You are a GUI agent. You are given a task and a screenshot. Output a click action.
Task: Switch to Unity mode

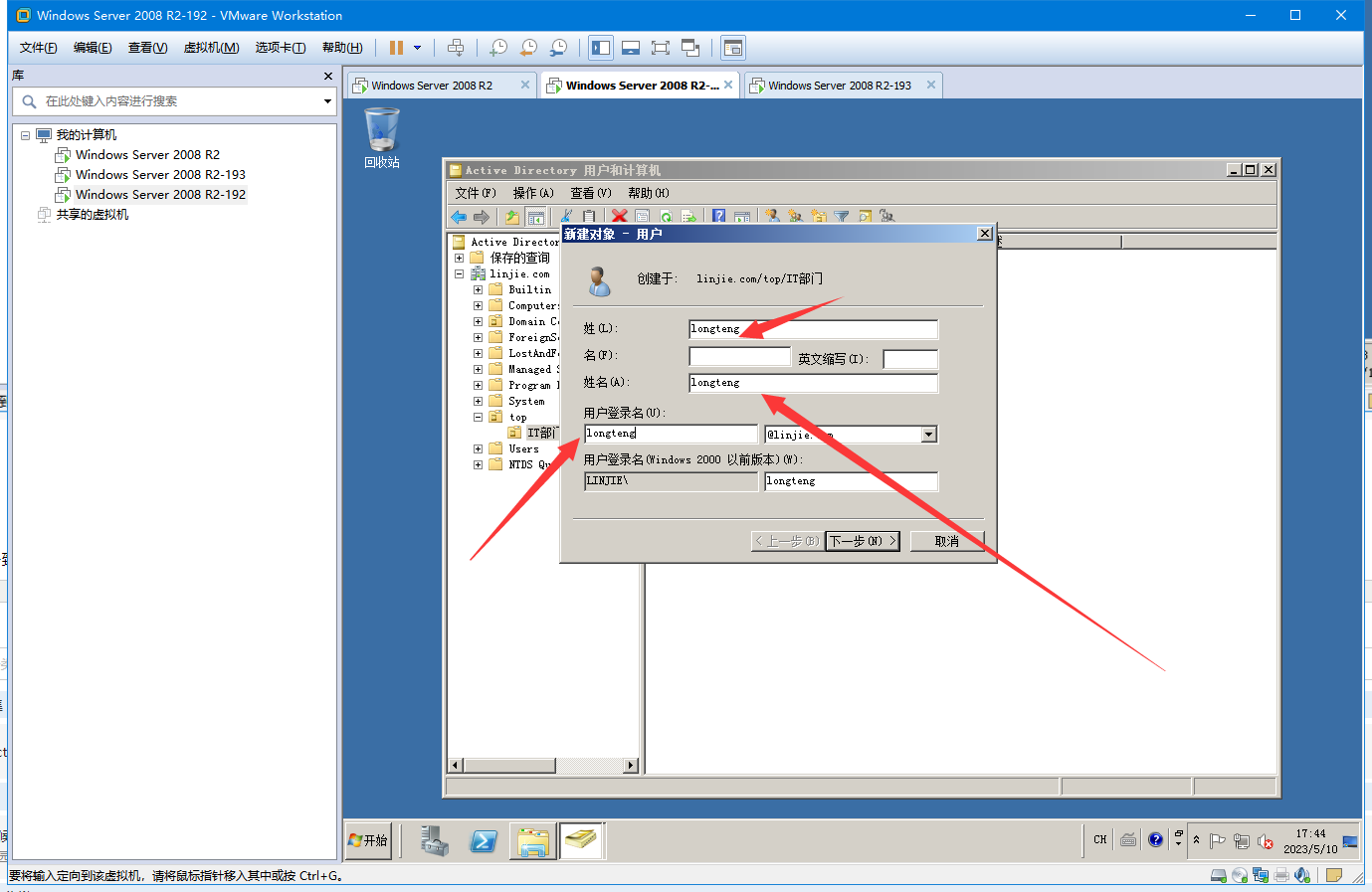pos(690,48)
